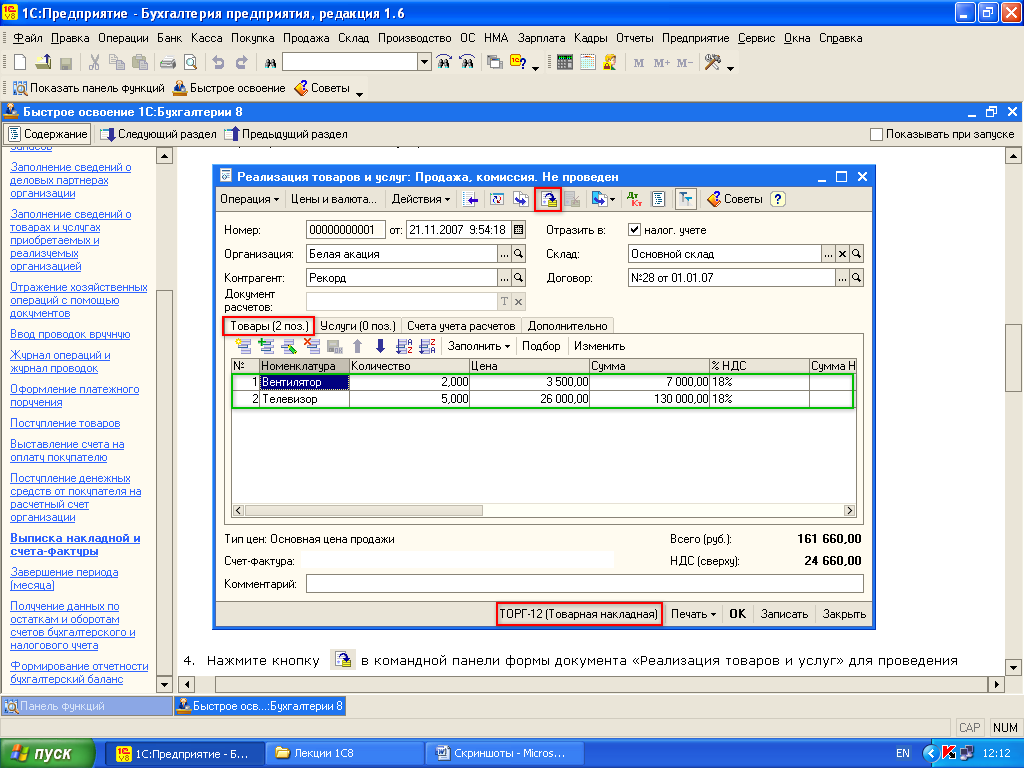The image size is (1024, 768).
Task: Open the Зарплата menu
Action: [541, 38]
